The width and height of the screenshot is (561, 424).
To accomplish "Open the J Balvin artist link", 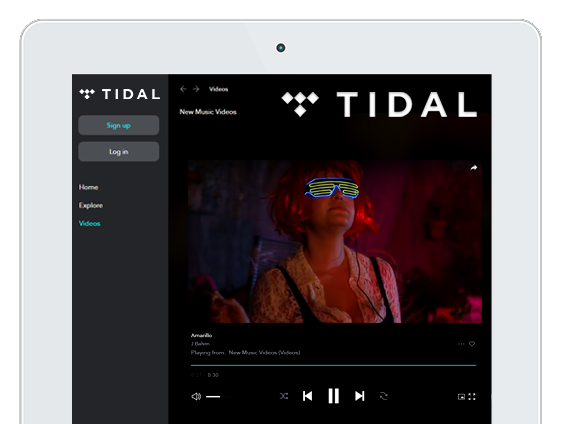I will click(x=200, y=343).
